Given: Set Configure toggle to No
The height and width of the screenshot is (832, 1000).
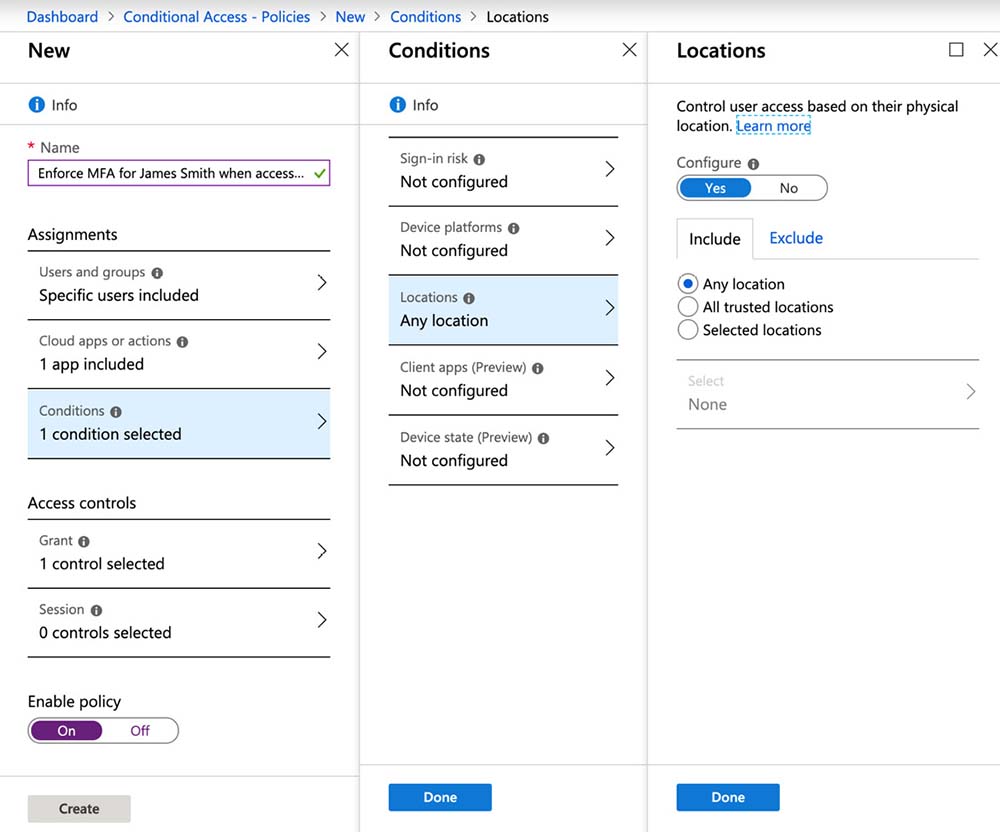Looking at the screenshot, I should [788, 188].
